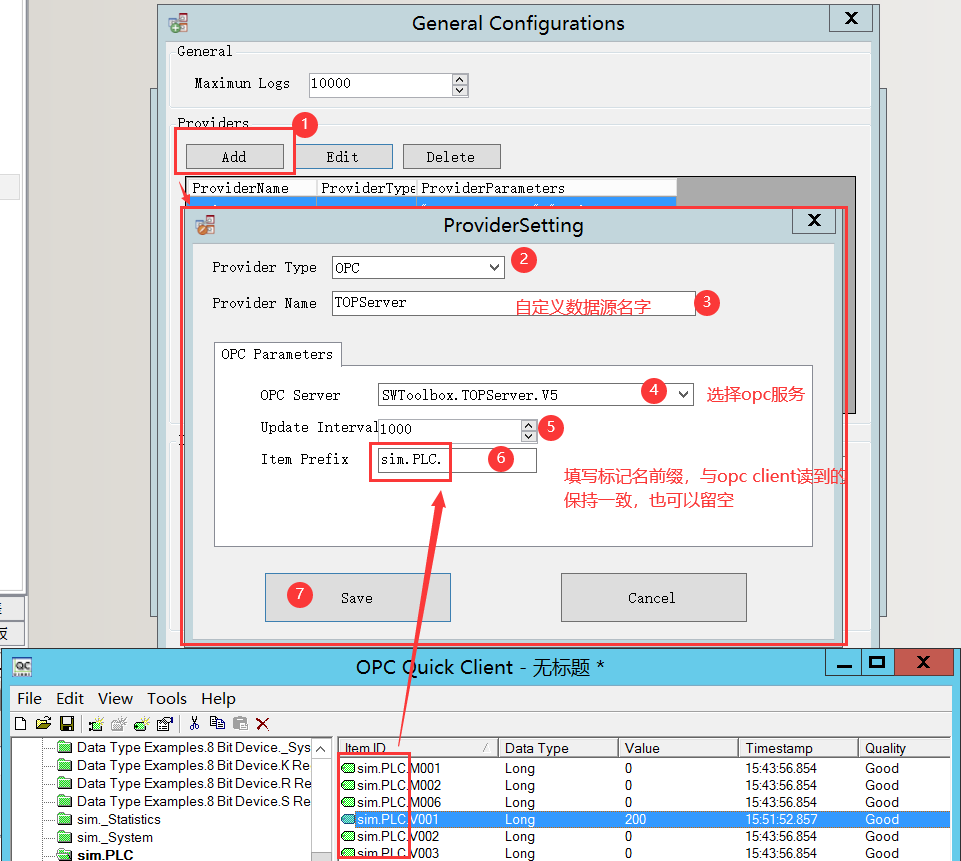The width and height of the screenshot is (961, 861).
Task: Open the Provider Type dropdown
Action: 496,268
